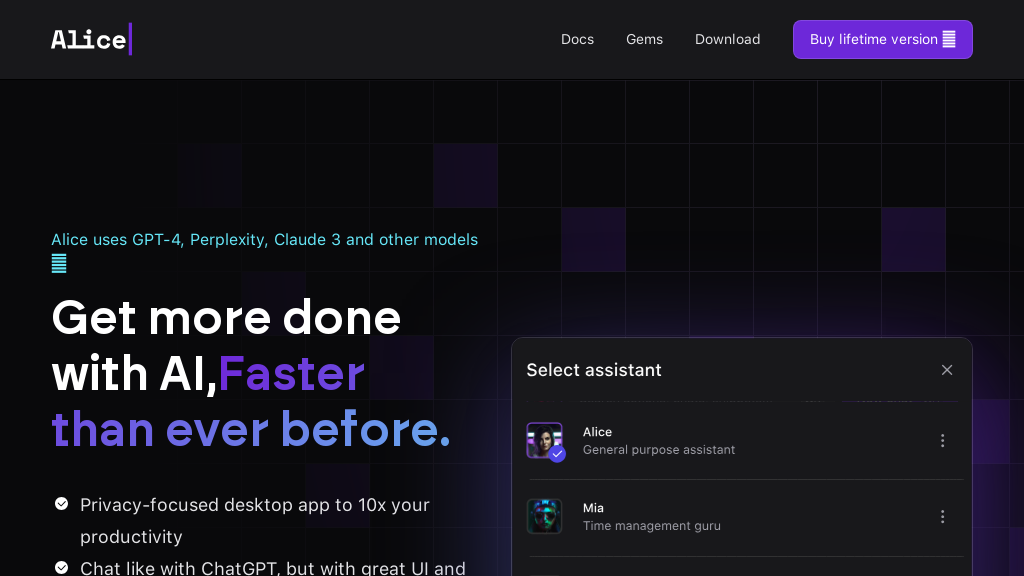This screenshot has height=576, width=1024.
Task: Expand the three-dot options for Mia
Action: pyautogui.click(x=941, y=517)
